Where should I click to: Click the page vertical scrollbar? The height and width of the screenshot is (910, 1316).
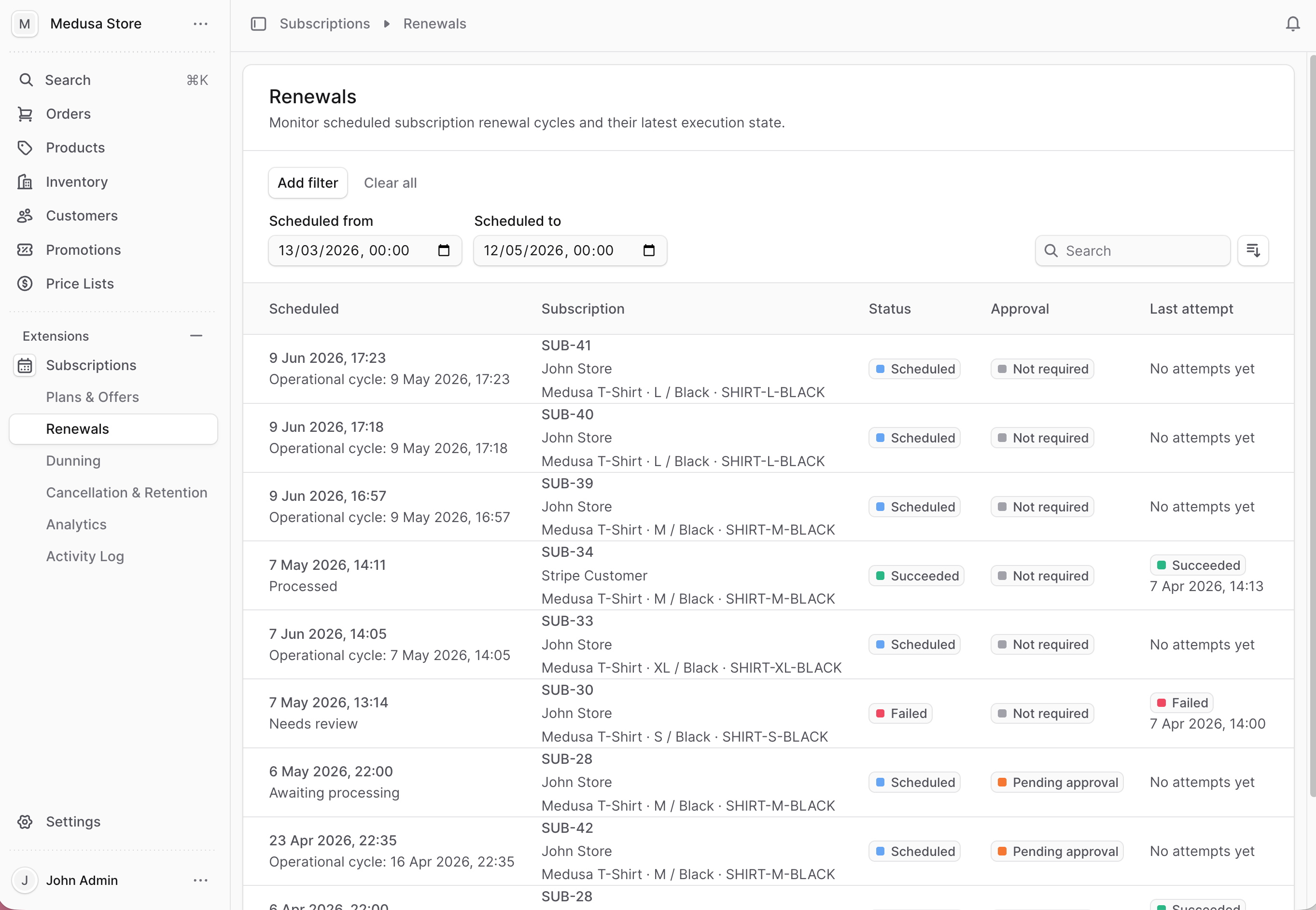[1312, 427]
